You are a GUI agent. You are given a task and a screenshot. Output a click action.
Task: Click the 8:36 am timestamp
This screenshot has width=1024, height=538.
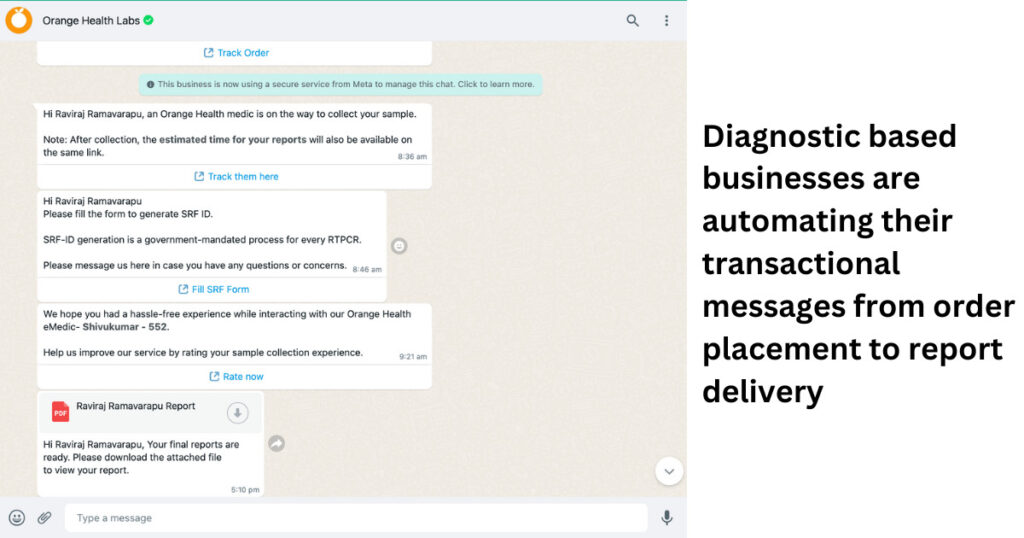(412, 157)
